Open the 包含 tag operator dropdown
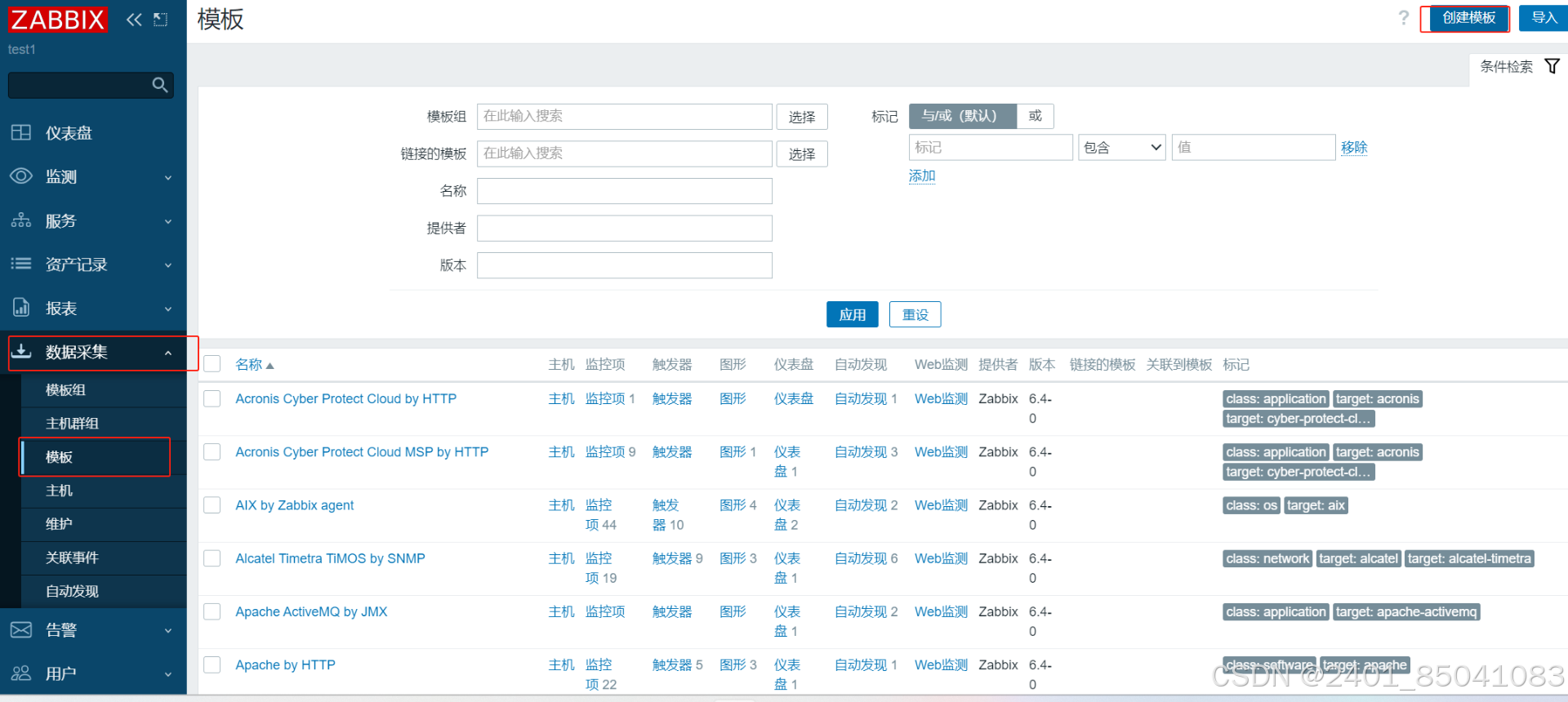1568x702 pixels. coord(1122,147)
